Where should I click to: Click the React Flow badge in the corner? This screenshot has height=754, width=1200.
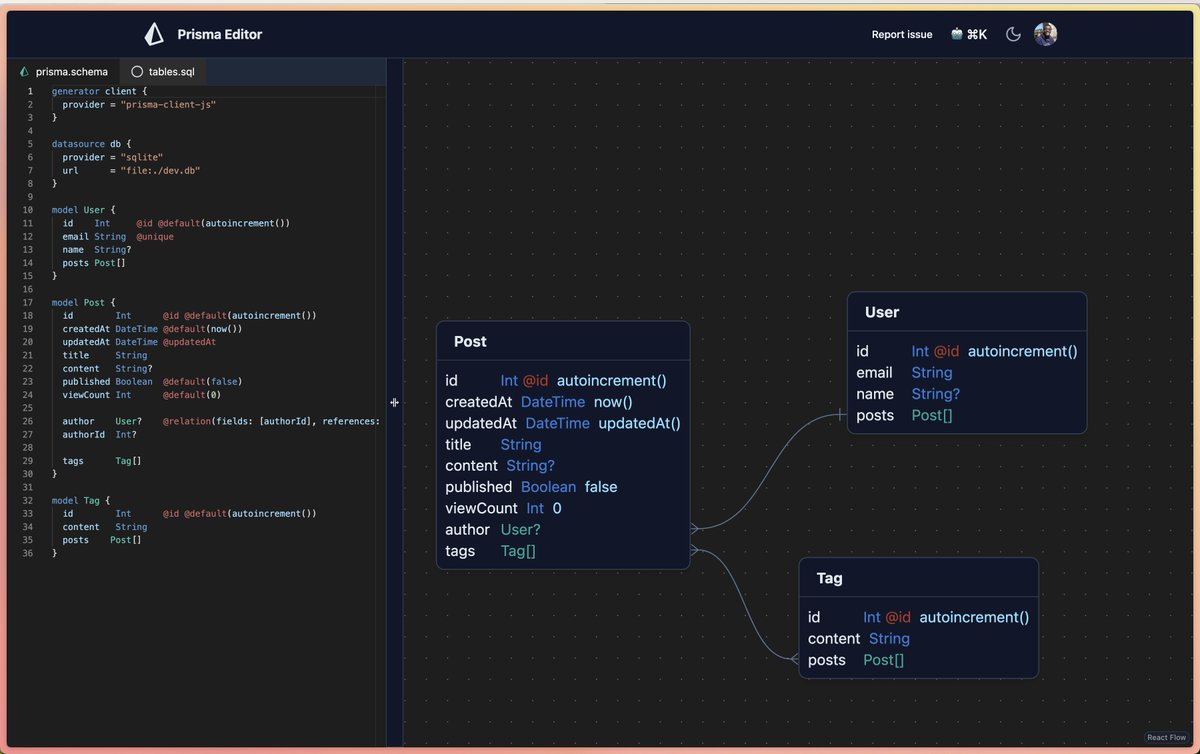pos(1166,736)
